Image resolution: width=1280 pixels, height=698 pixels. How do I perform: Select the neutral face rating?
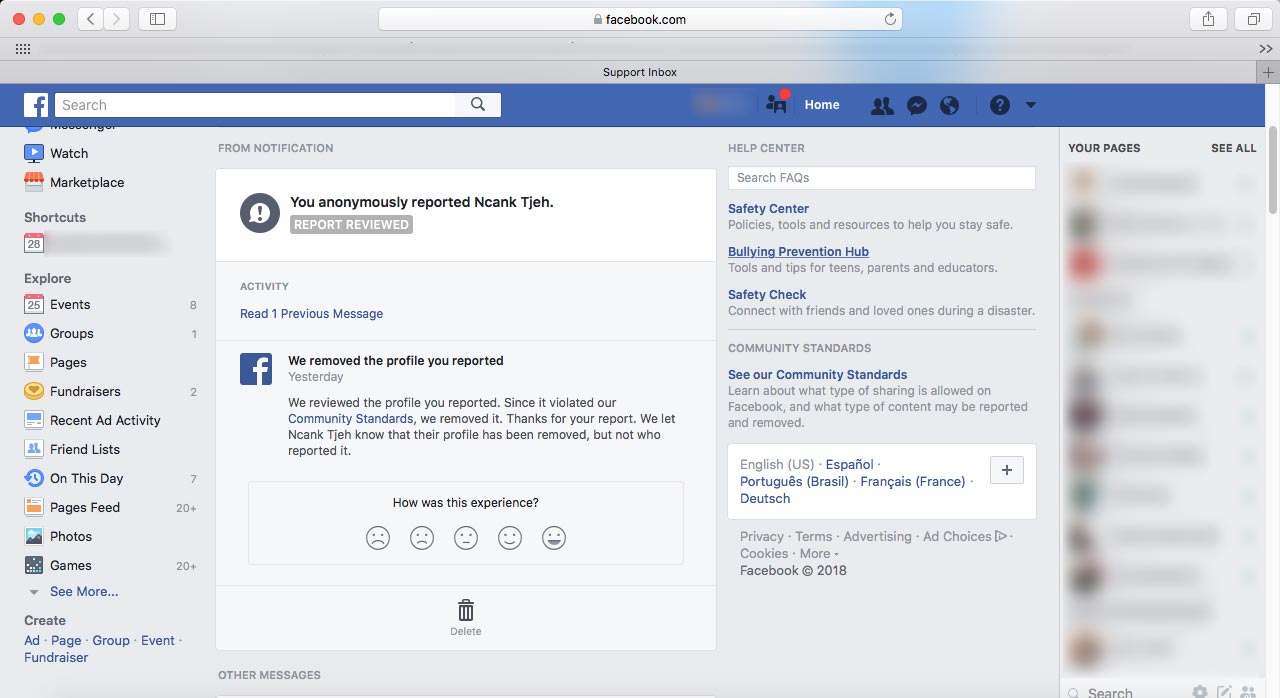[x=466, y=538]
